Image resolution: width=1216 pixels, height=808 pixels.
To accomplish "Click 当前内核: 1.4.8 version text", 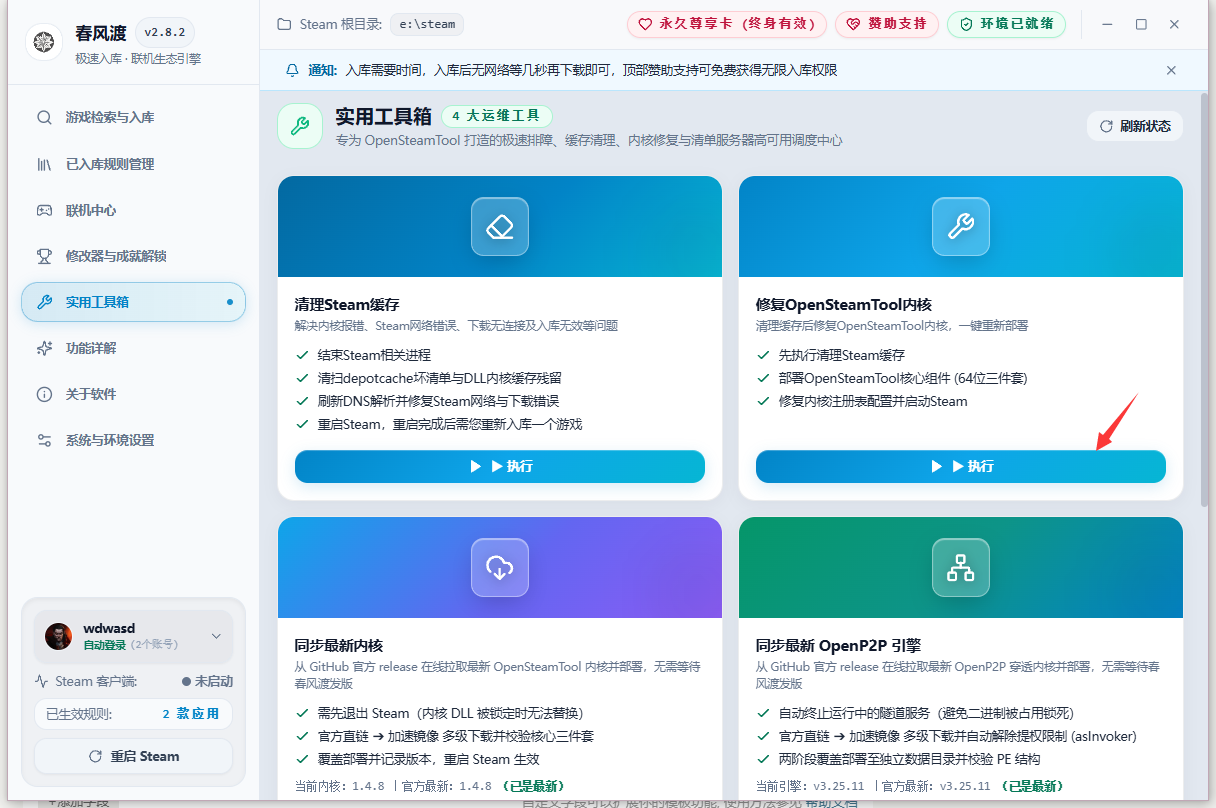I will coord(340,786).
